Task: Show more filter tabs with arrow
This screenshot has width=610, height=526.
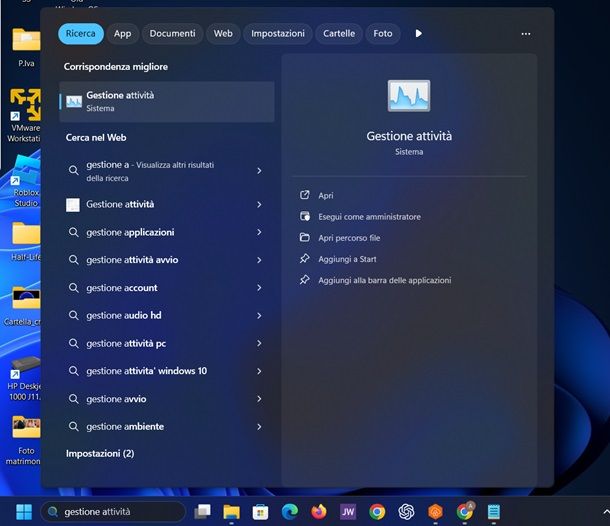Action: pyautogui.click(x=419, y=33)
